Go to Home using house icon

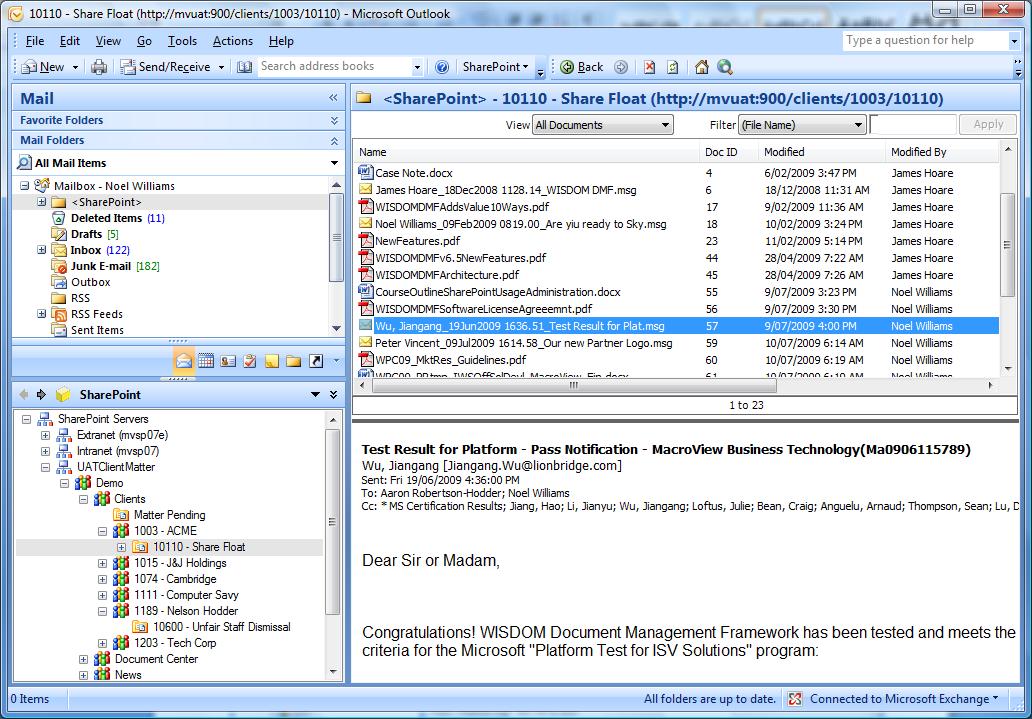click(x=702, y=67)
